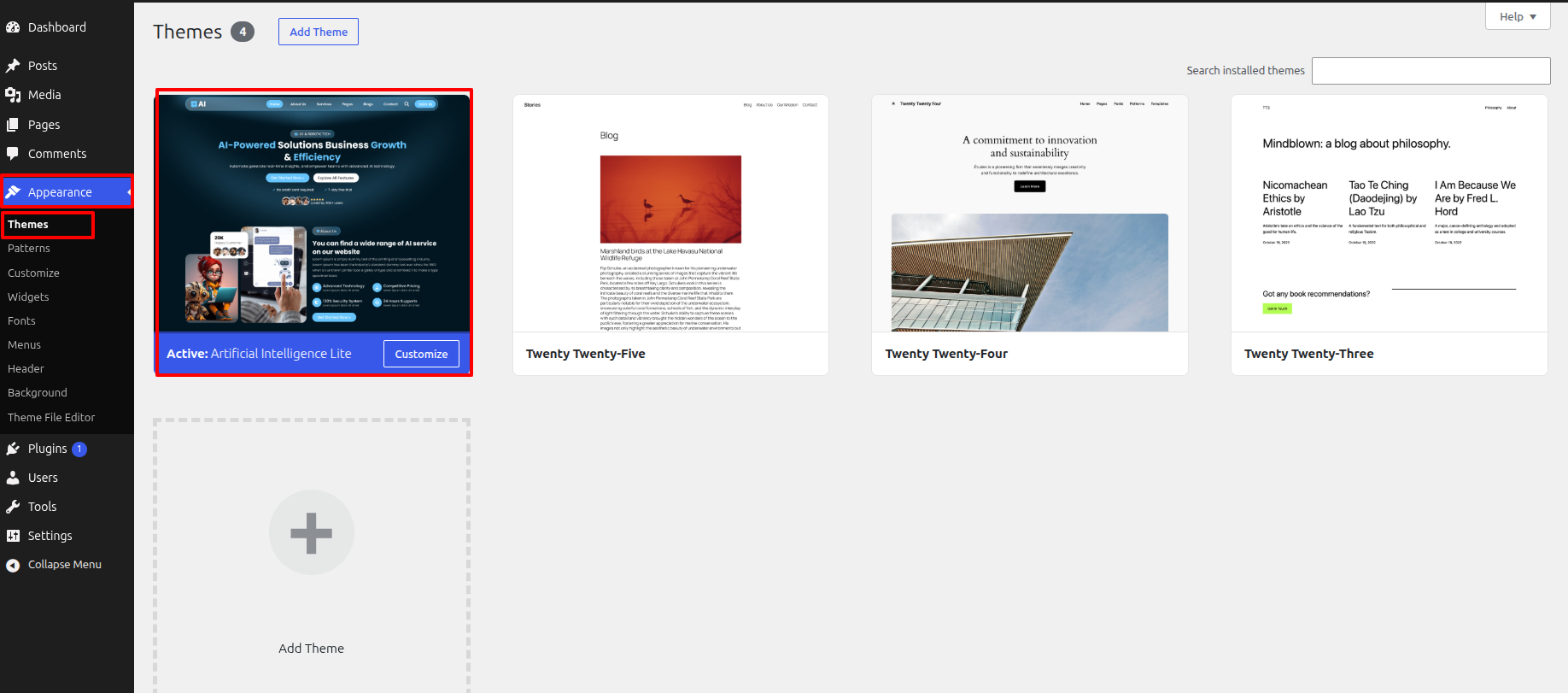1568x693 pixels.
Task: Expand the Help dropdown
Action: (x=1518, y=16)
